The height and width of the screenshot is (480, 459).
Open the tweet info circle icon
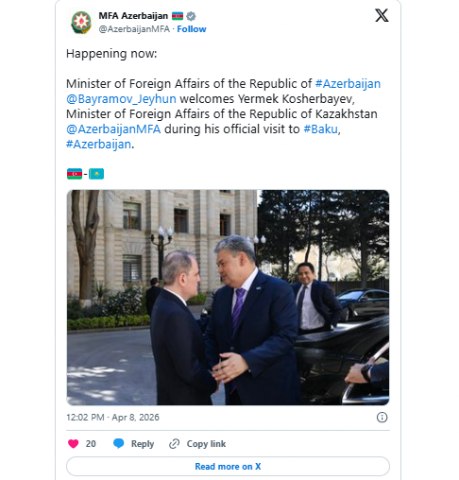[x=382, y=417]
